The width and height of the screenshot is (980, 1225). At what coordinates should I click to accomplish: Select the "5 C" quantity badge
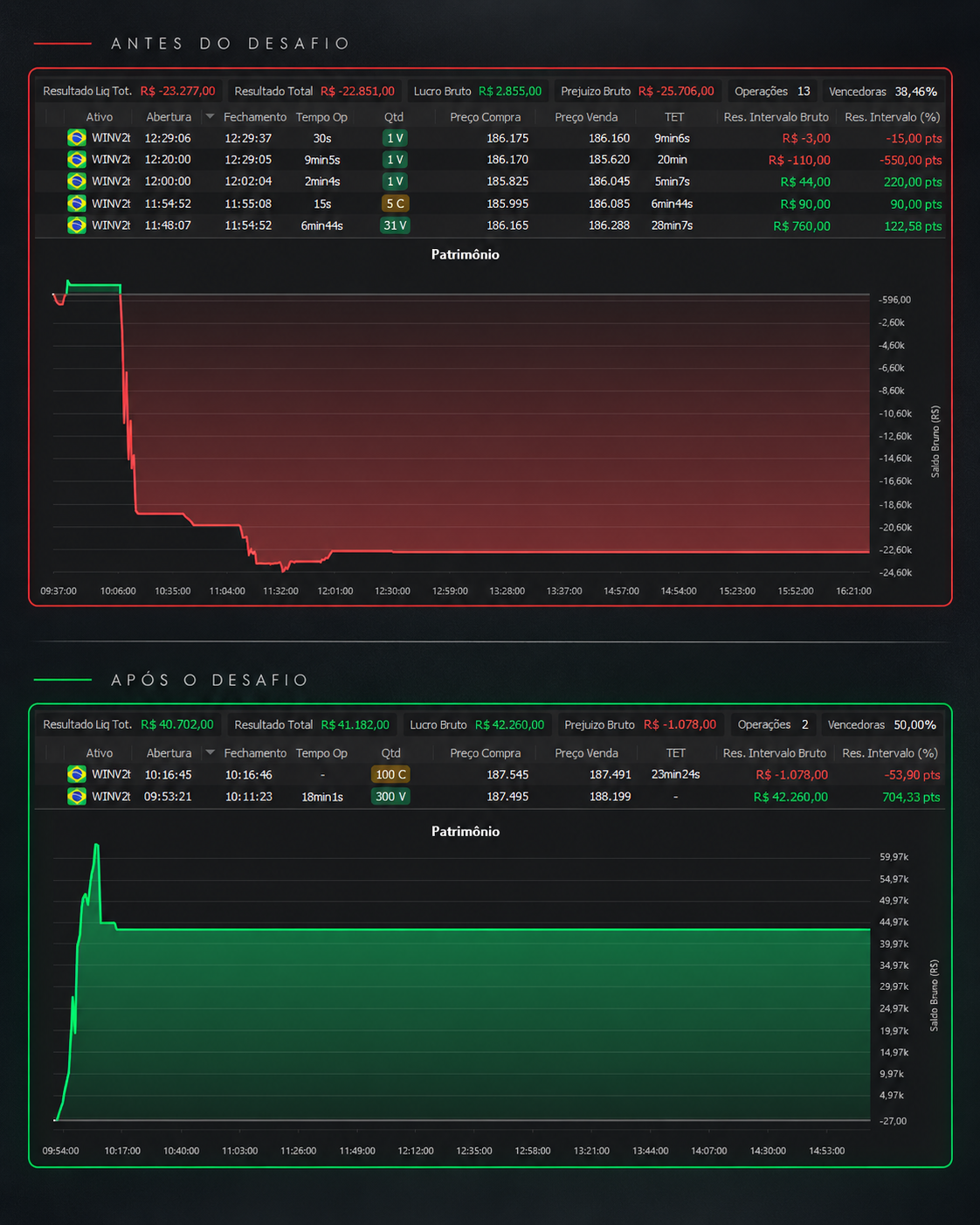pos(396,204)
